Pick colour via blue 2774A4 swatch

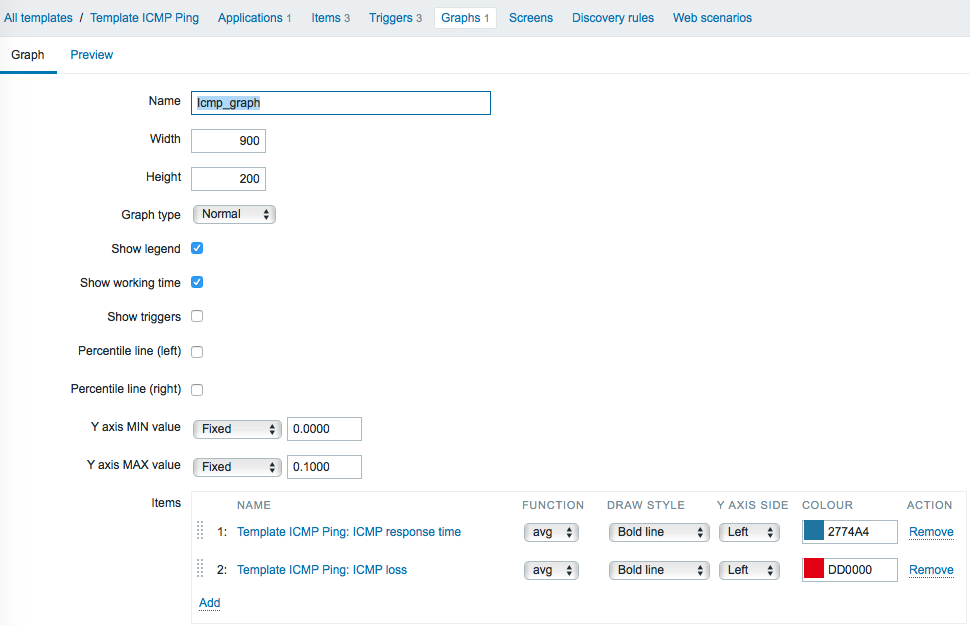tap(813, 531)
